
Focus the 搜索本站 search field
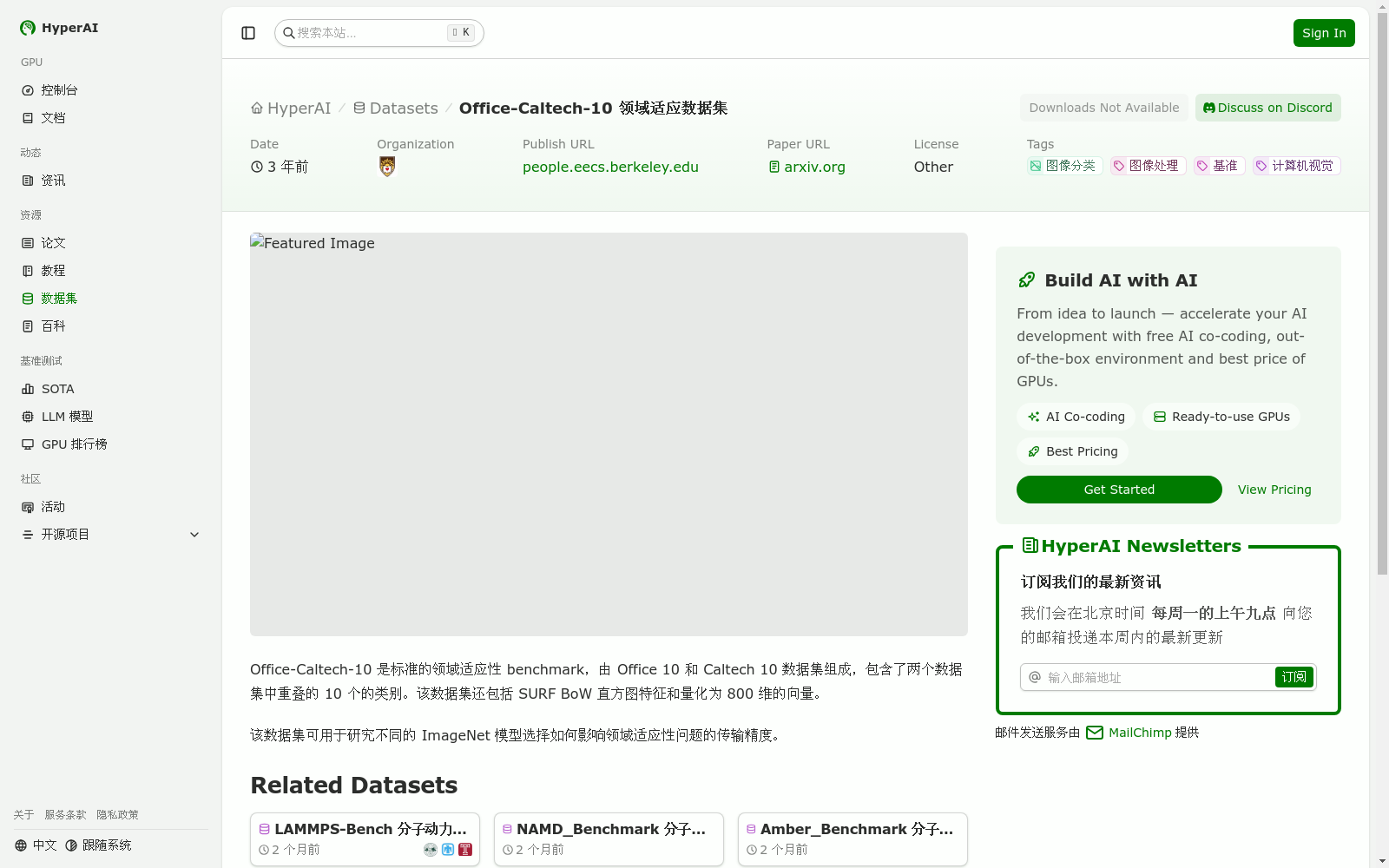pyautogui.click(x=379, y=33)
